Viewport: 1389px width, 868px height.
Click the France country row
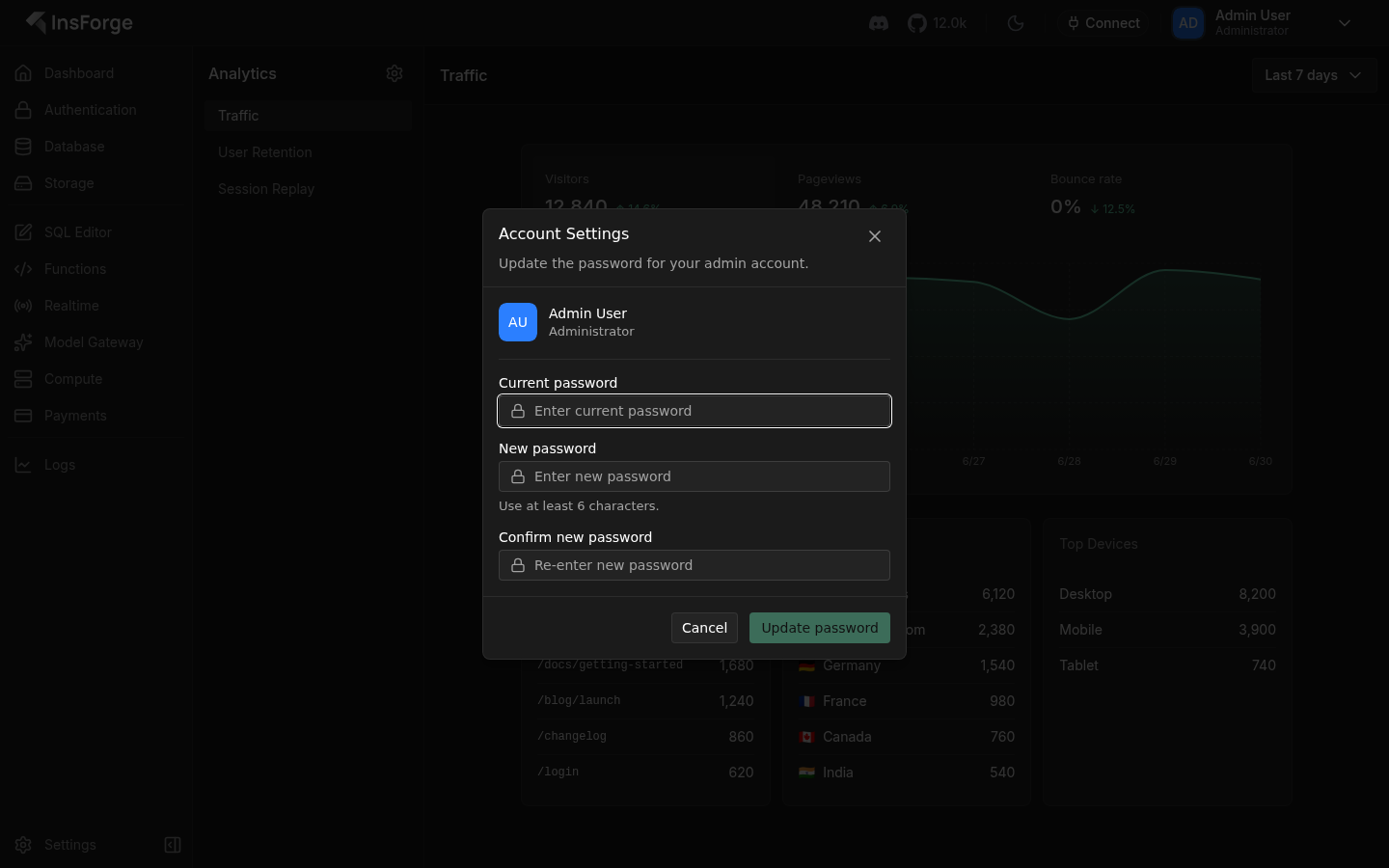point(907,701)
